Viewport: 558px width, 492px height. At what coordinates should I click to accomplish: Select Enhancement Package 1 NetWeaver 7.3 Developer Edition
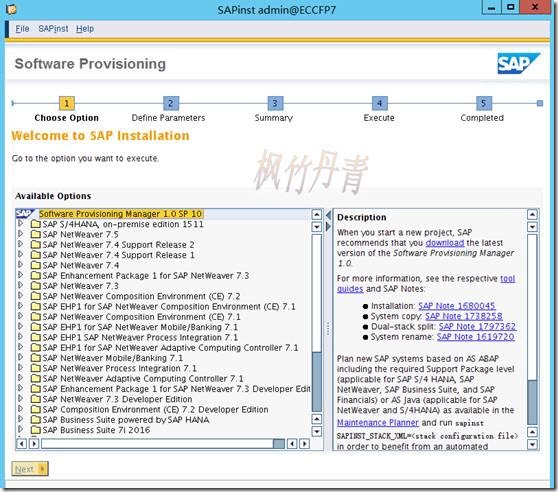coord(177,389)
